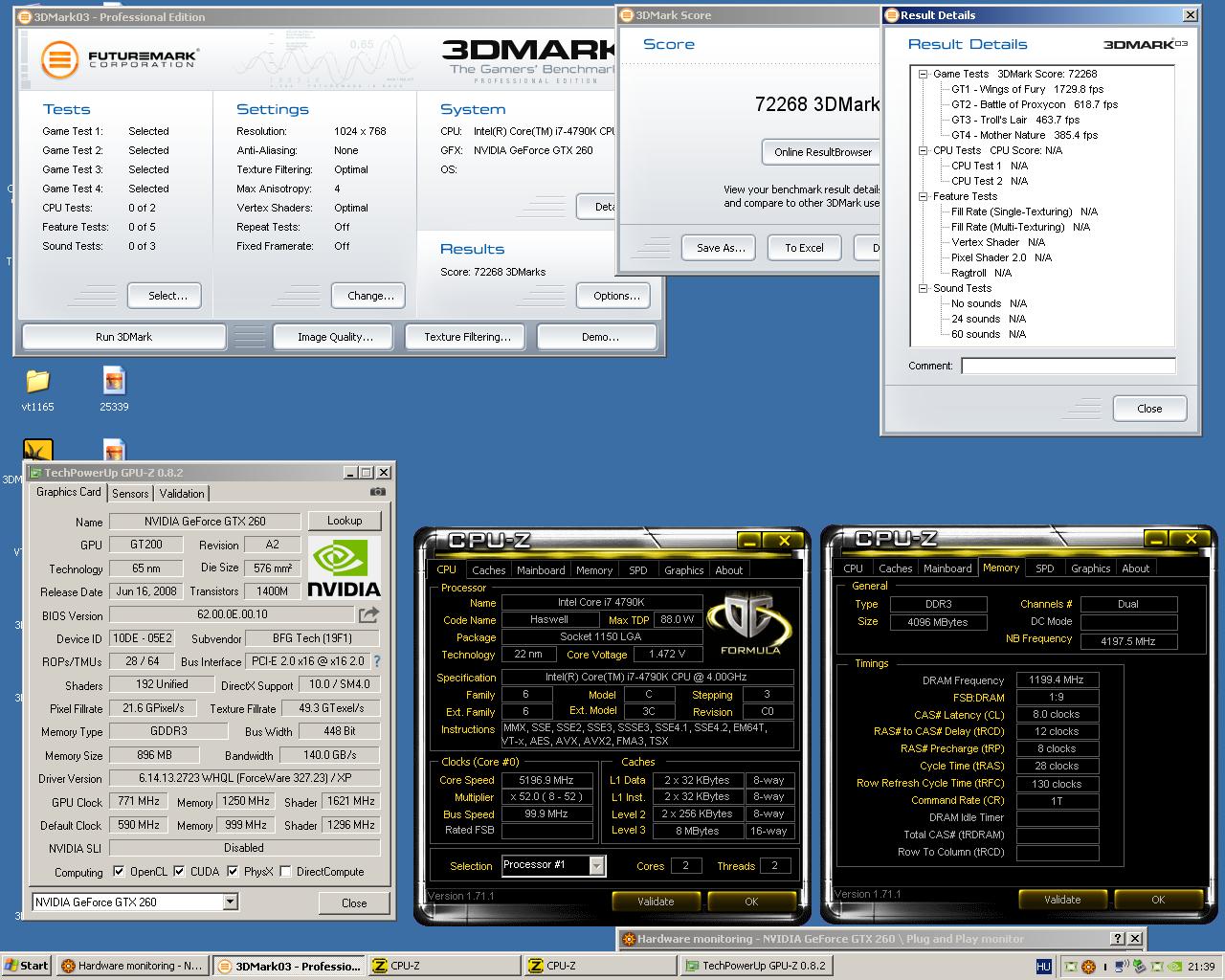Open Caches tab in left CPU-Z window
The image size is (1225, 980).
point(489,569)
